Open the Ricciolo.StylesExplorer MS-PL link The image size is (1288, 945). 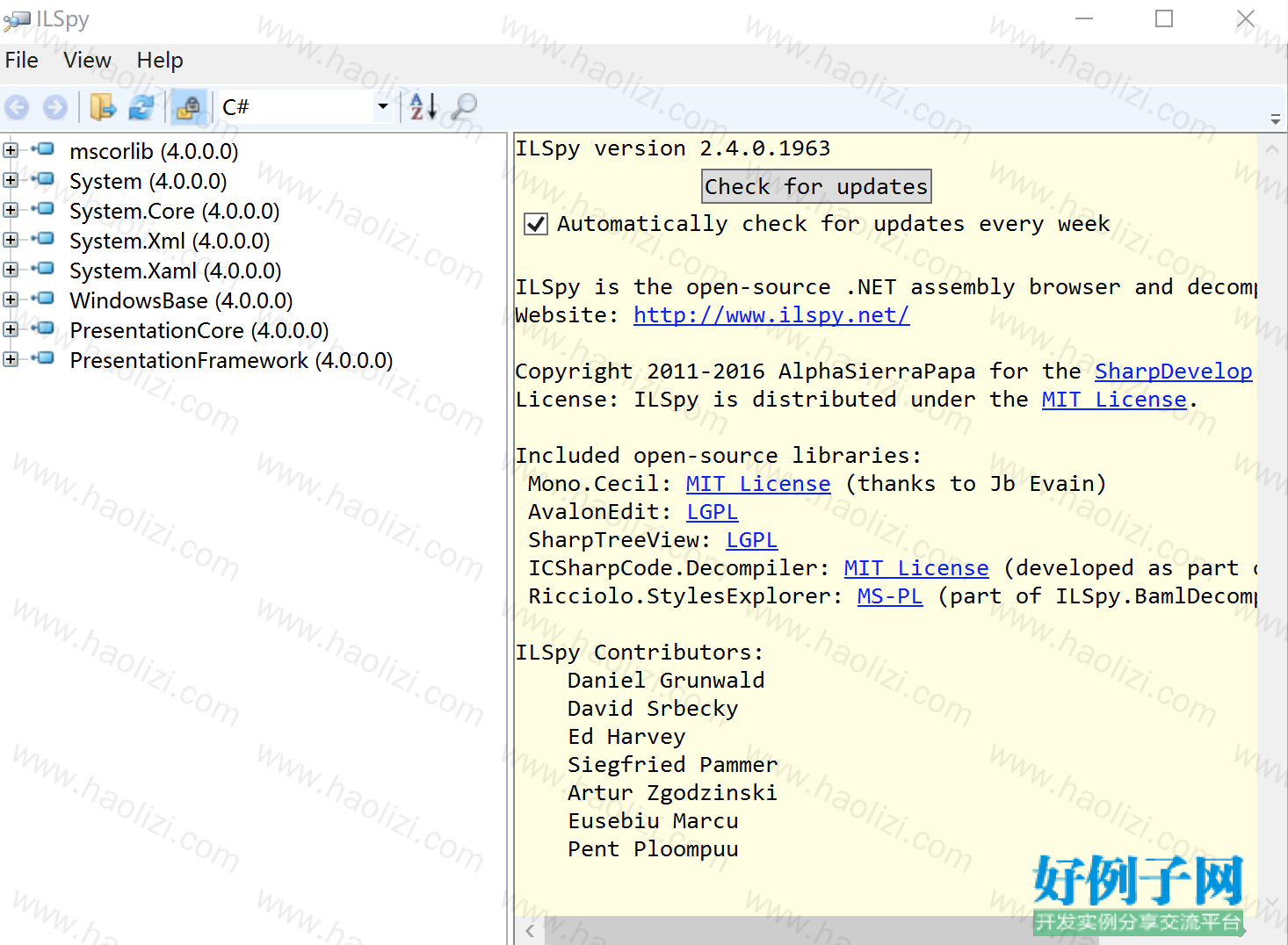890,596
